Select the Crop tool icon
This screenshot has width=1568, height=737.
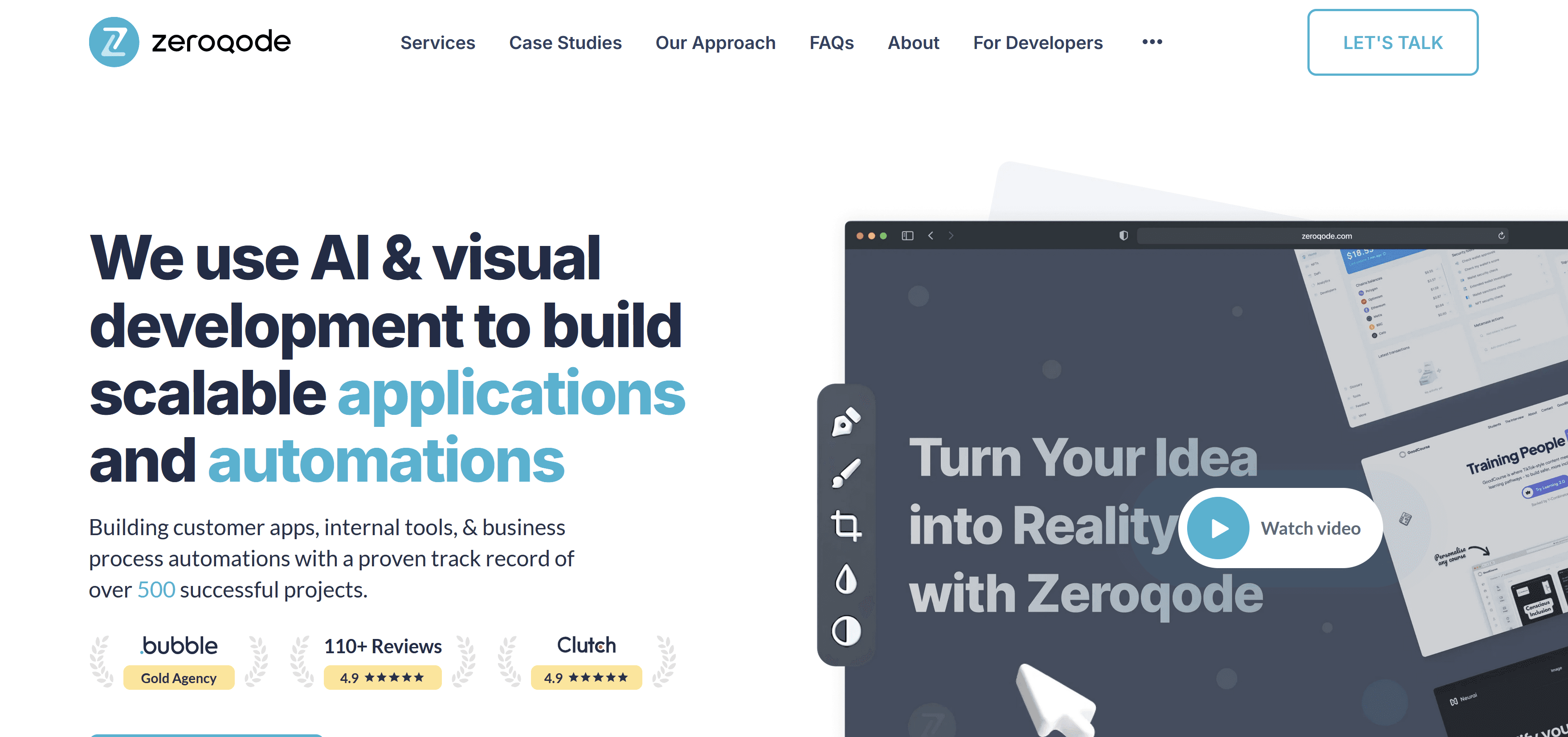(845, 525)
